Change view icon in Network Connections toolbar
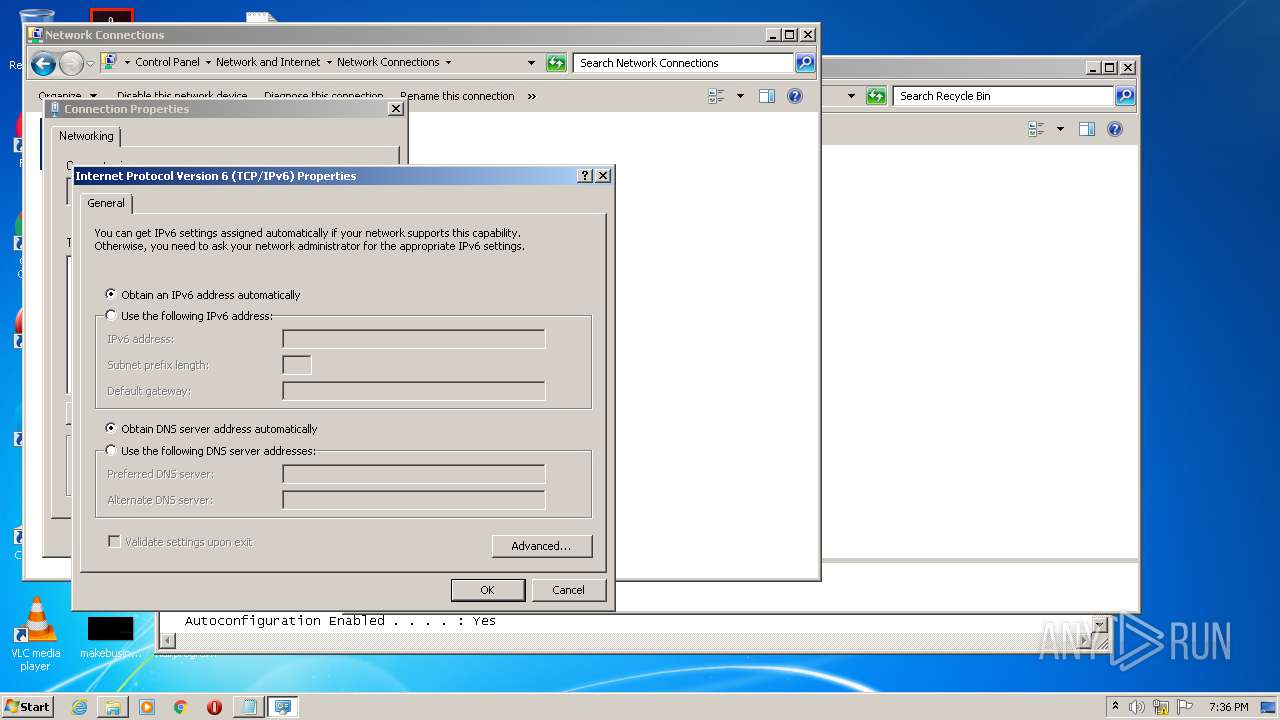Viewport: 1280px width, 720px height. point(716,96)
